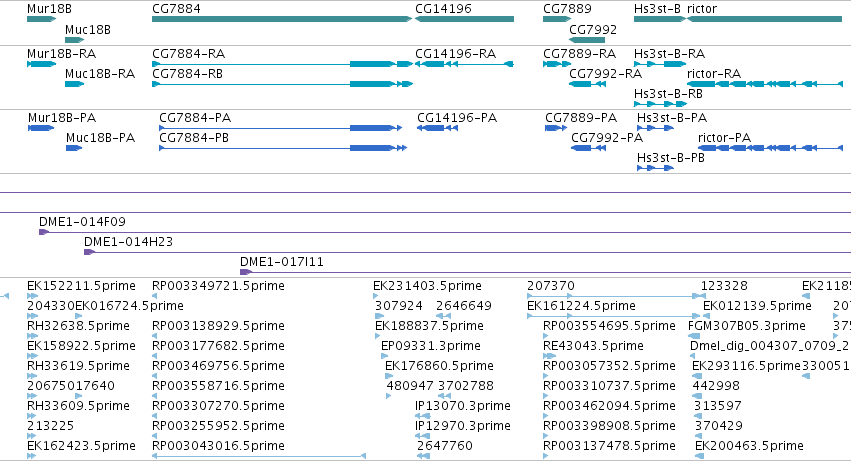This screenshot has width=851, height=461.
Task: Click transcript label CG7992-RA
Action: click(605, 74)
